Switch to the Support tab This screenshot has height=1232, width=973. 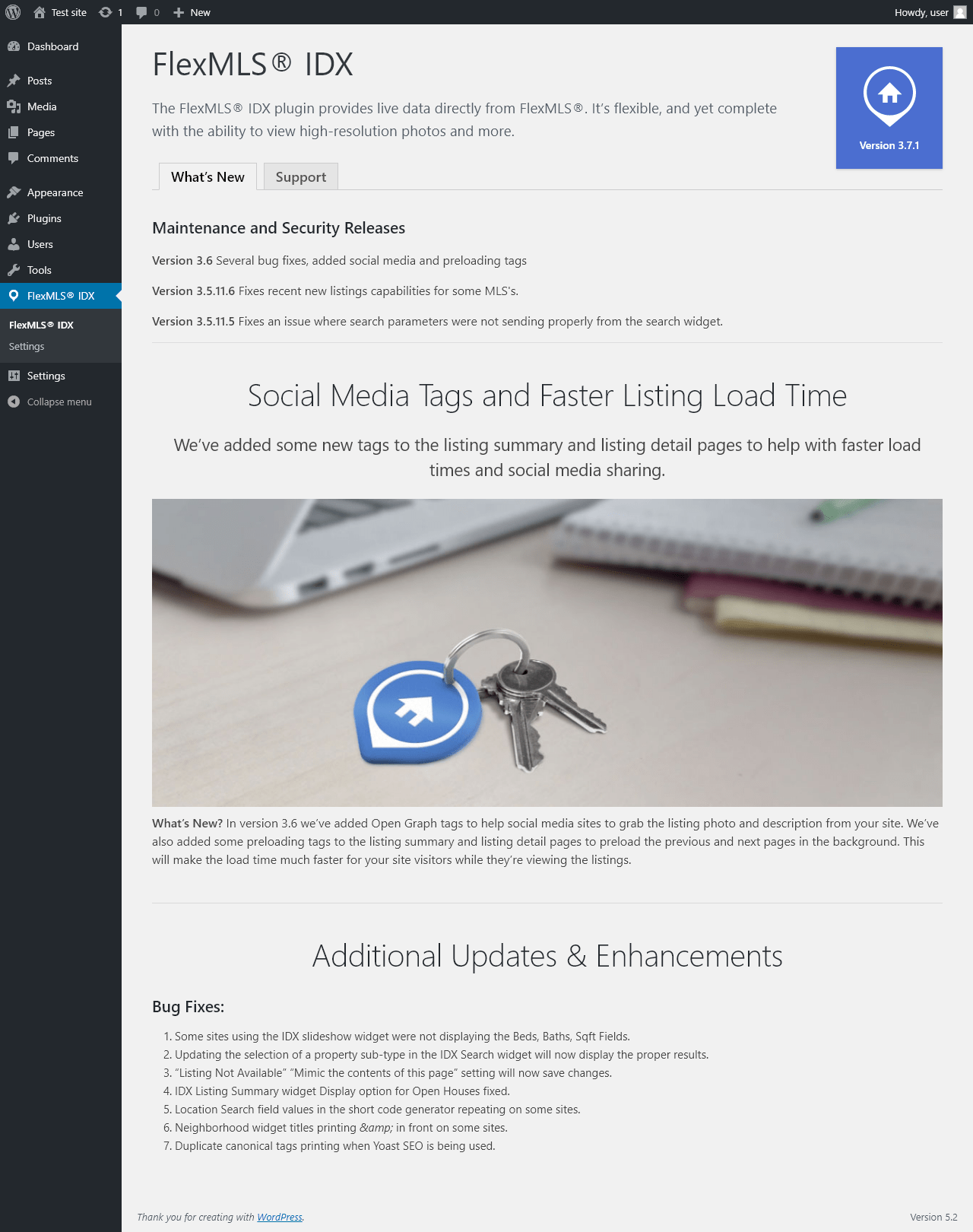[301, 176]
